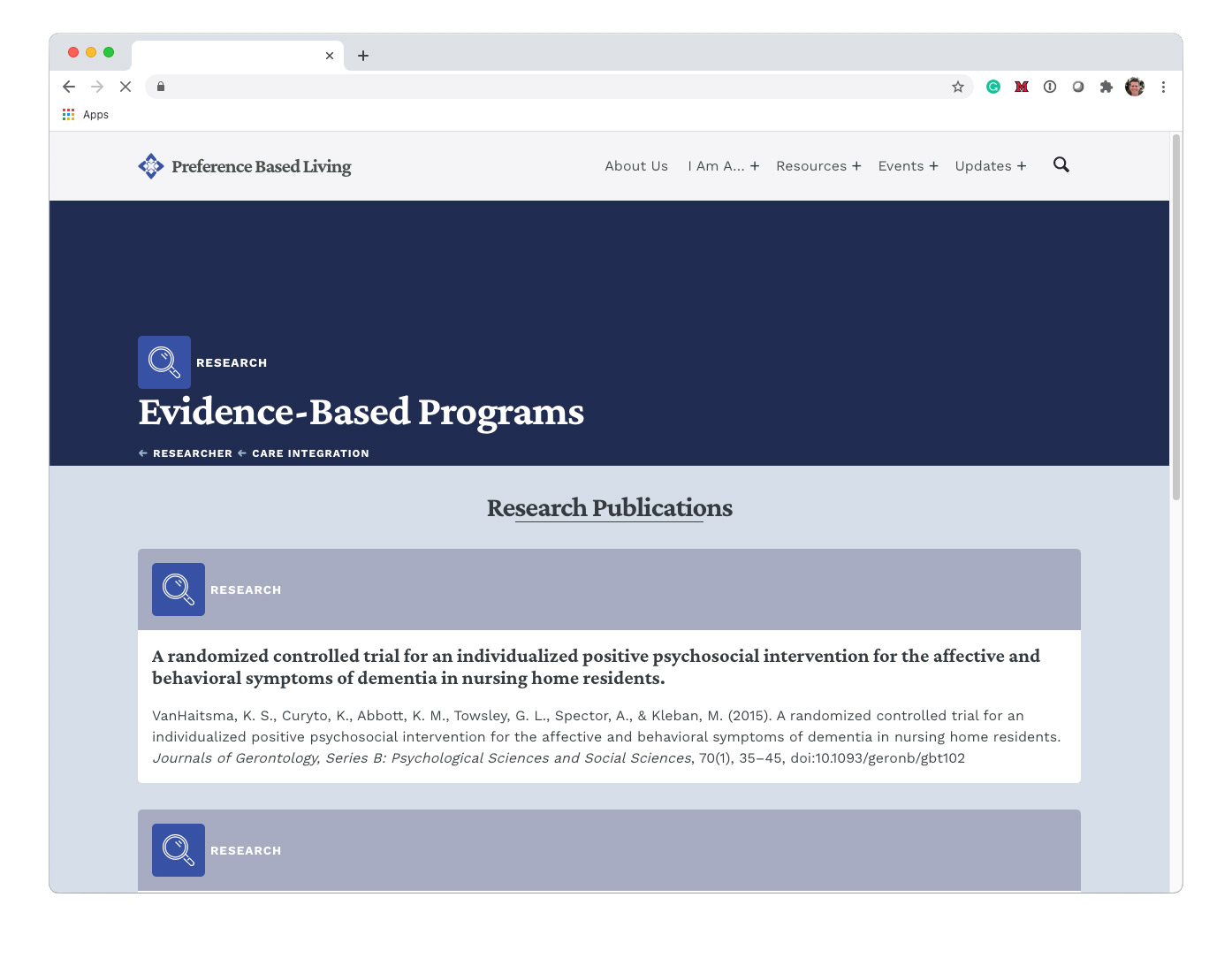Expand the Resources menu
Screen dimensions: 1232x958
(818, 166)
